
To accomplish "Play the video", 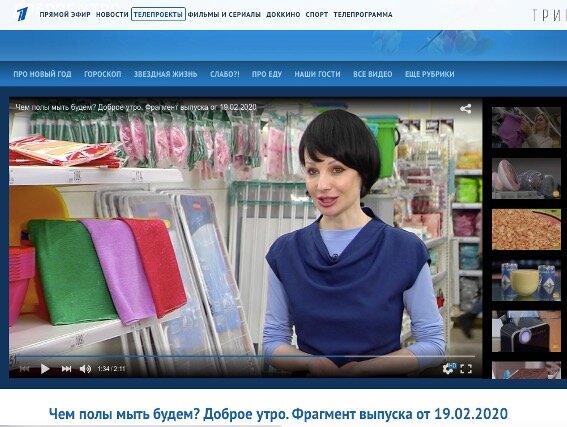I will pos(45,369).
